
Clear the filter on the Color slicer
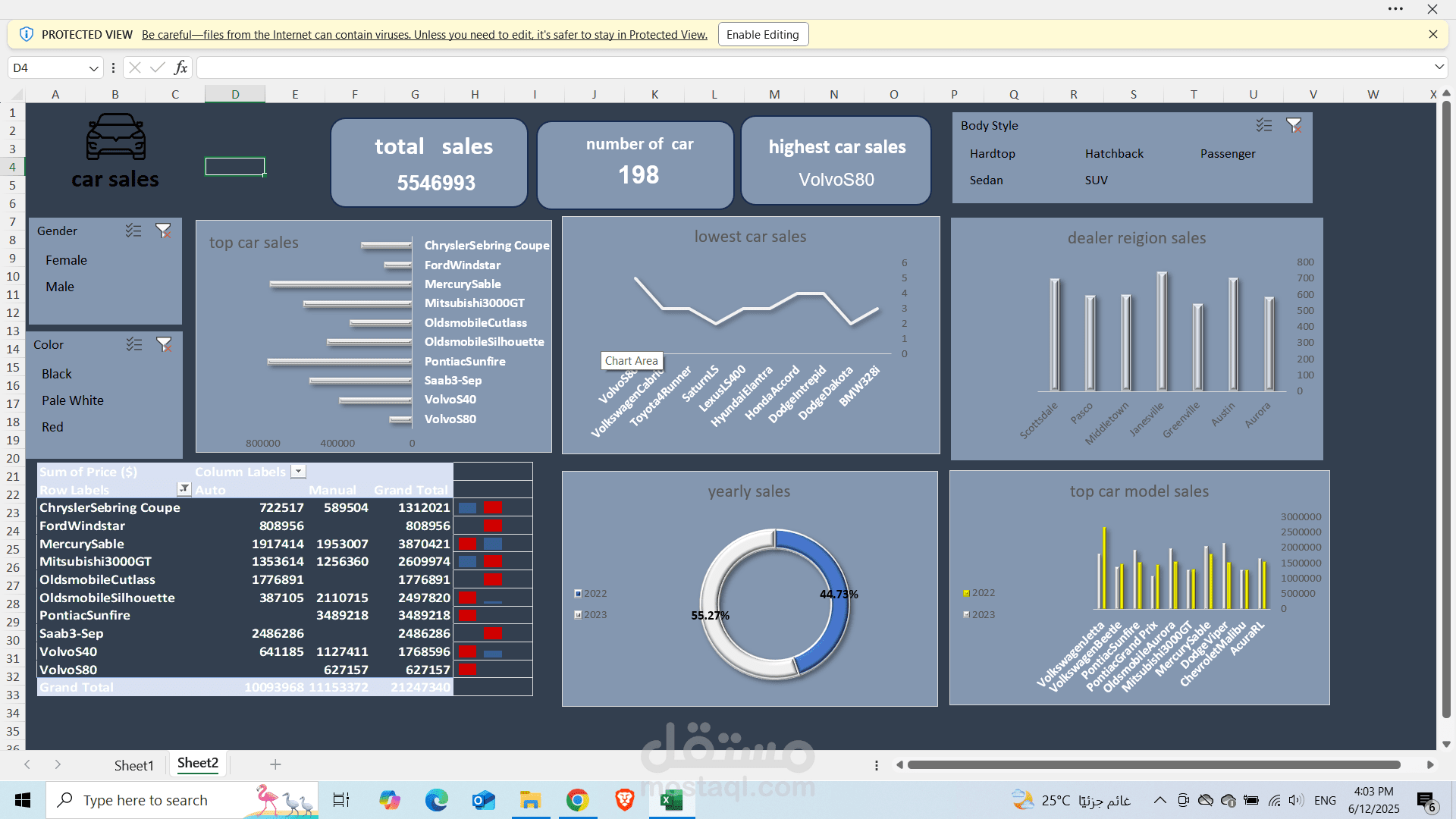[164, 344]
